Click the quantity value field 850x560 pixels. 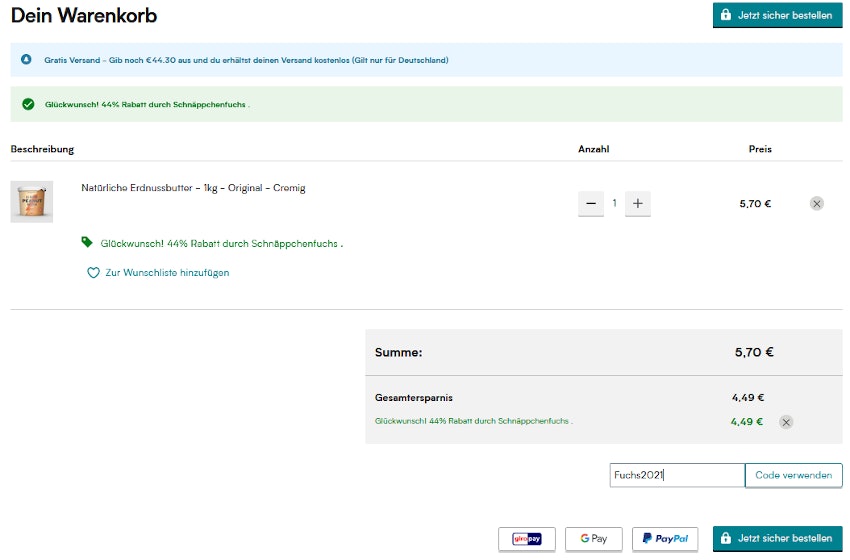615,204
